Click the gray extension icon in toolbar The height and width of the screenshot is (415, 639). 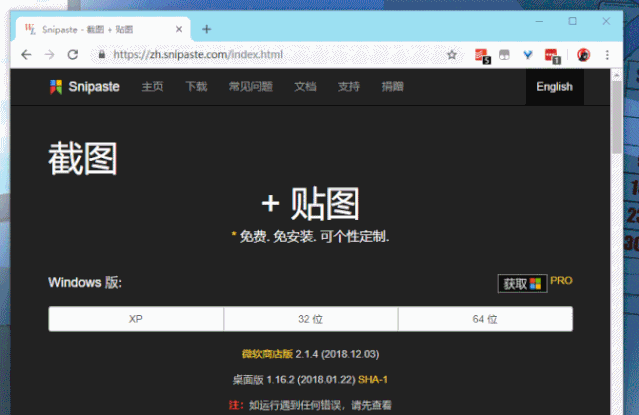[505, 55]
